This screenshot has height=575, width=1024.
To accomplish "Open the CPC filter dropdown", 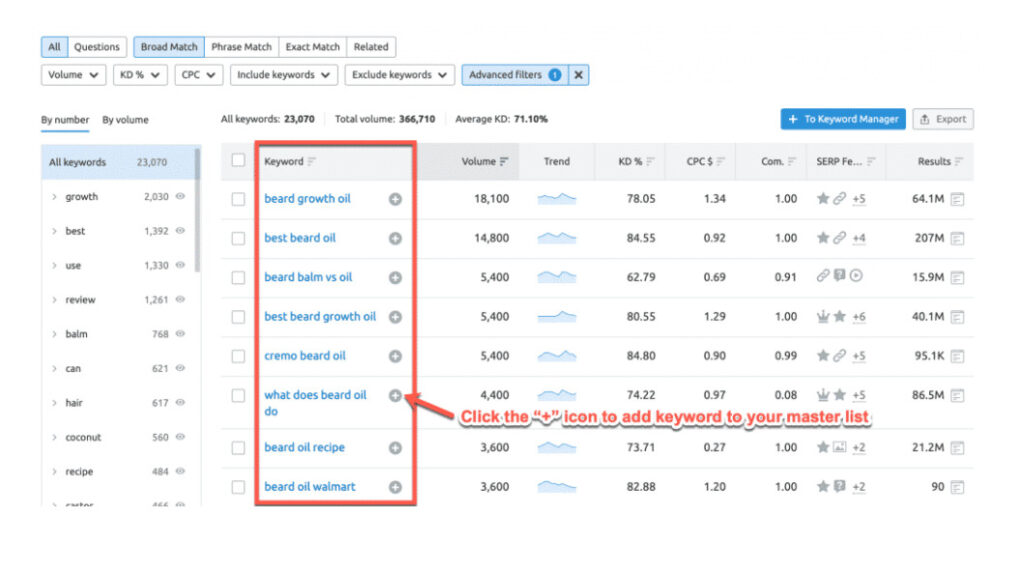I will click(x=199, y=75).
